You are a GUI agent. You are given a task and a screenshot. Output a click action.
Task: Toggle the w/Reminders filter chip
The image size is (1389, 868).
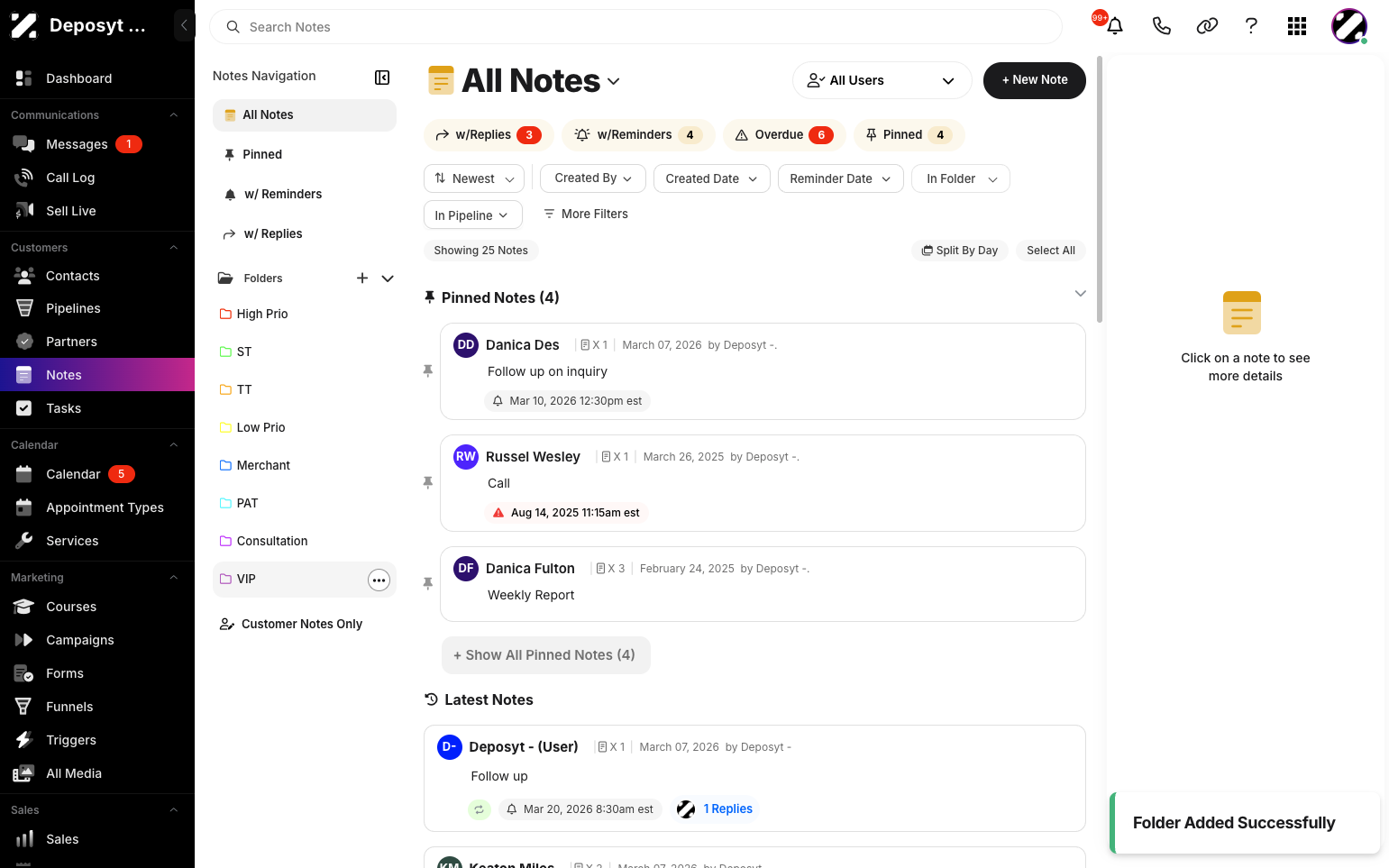pyautogui.click(x=638, y=135)
